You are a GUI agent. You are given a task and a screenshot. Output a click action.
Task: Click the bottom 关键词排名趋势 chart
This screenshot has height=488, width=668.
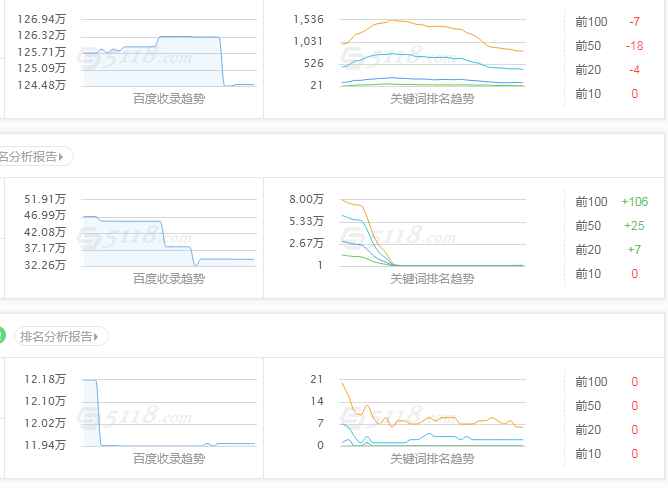432,412
